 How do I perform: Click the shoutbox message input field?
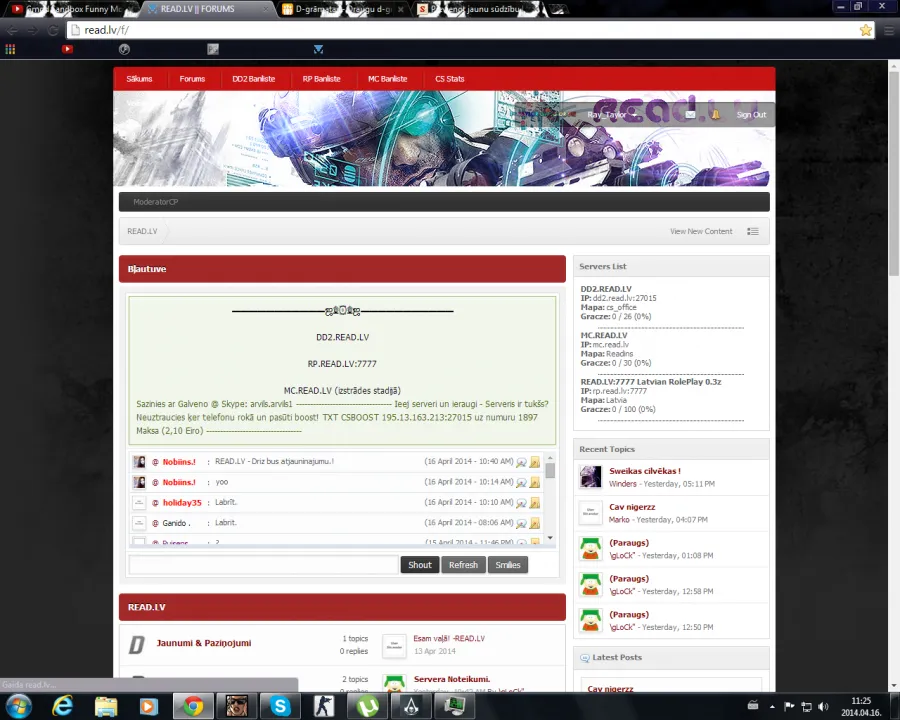click(263, 565)
